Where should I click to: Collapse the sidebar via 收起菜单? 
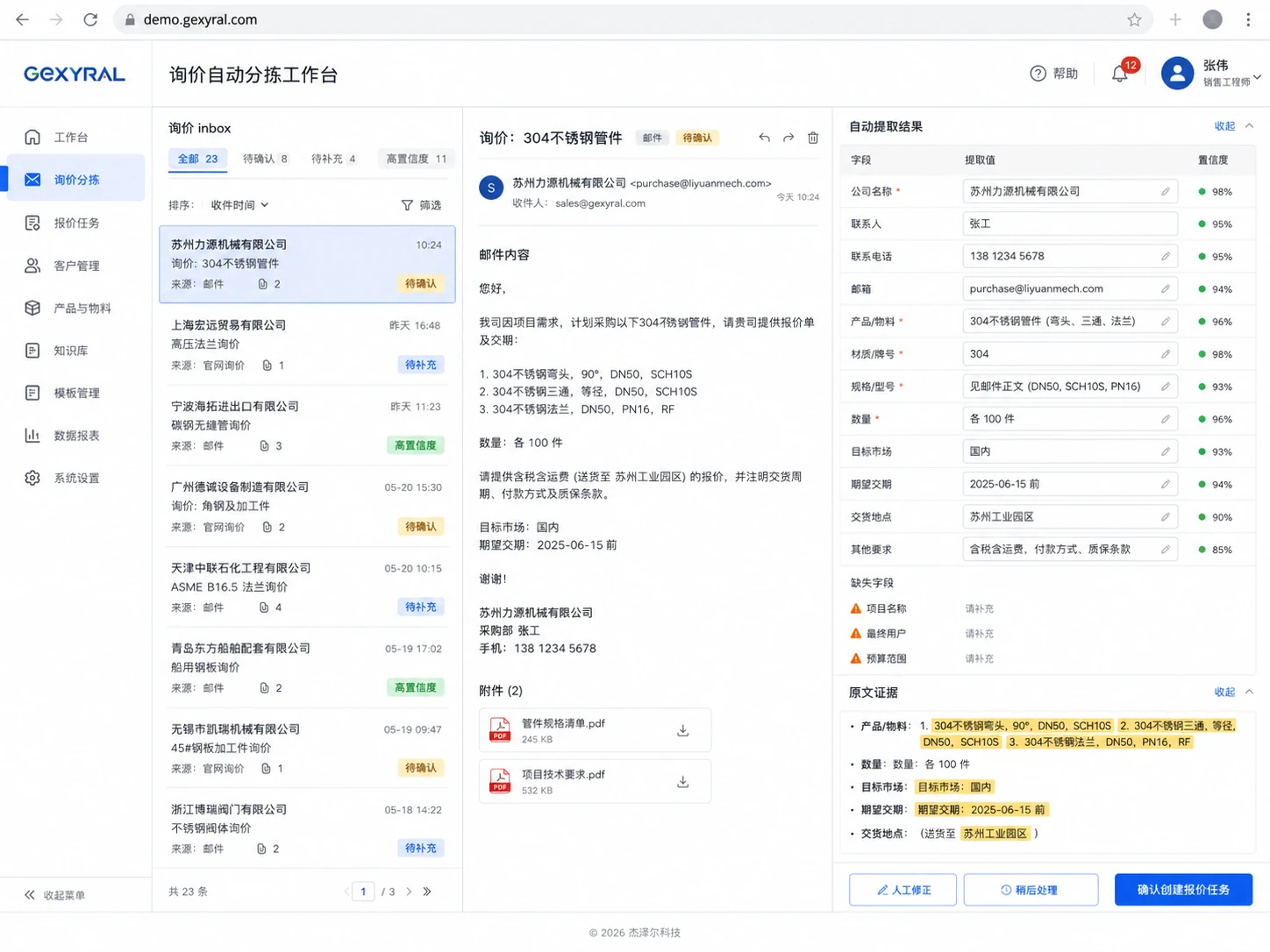point(54,895)
